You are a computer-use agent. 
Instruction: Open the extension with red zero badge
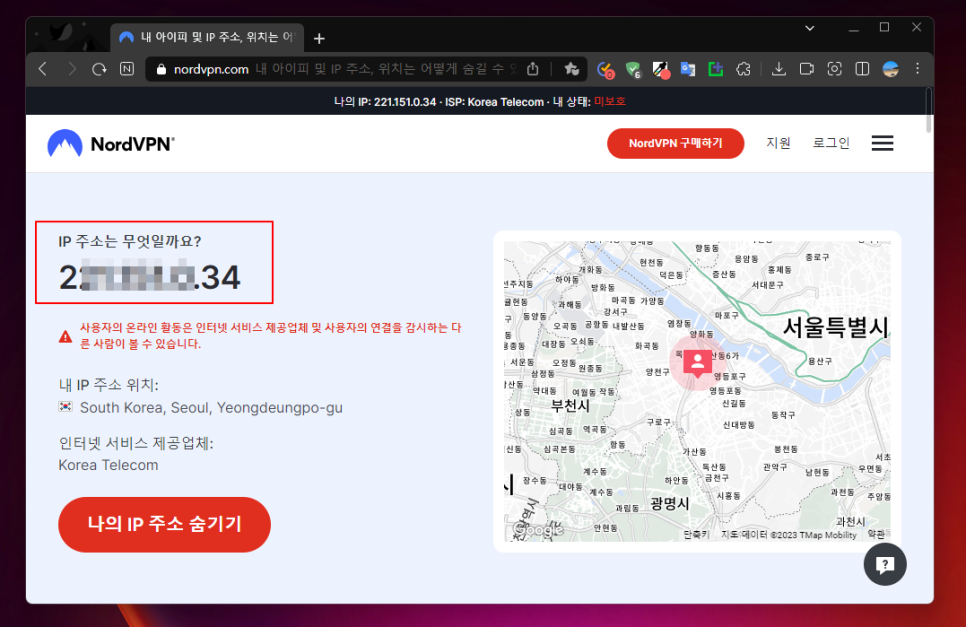pyautogui.click(x=606, y=70)
